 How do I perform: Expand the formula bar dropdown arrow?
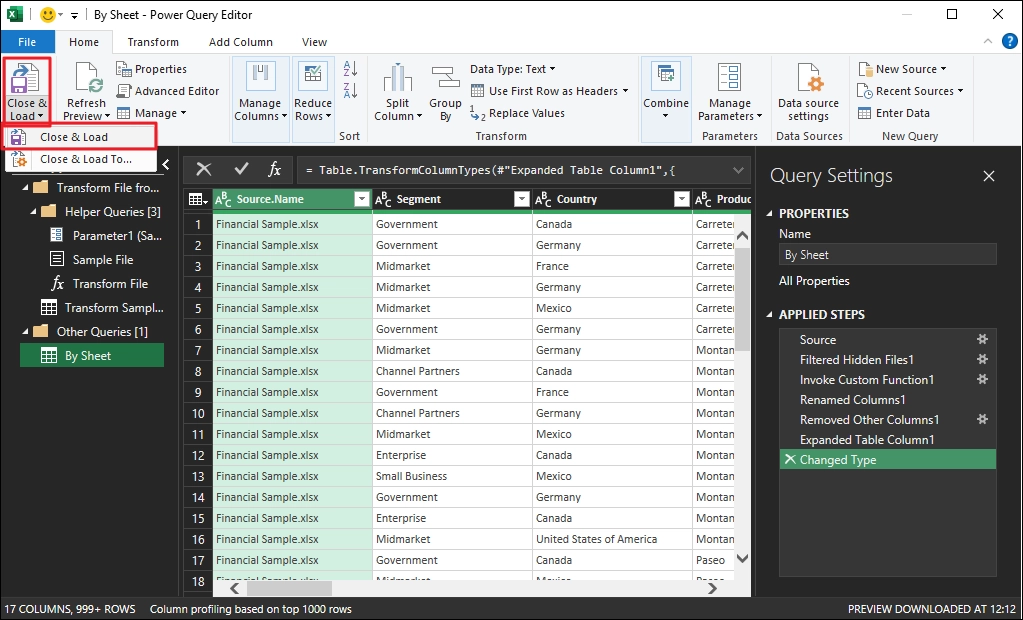[x=739, y=170]
